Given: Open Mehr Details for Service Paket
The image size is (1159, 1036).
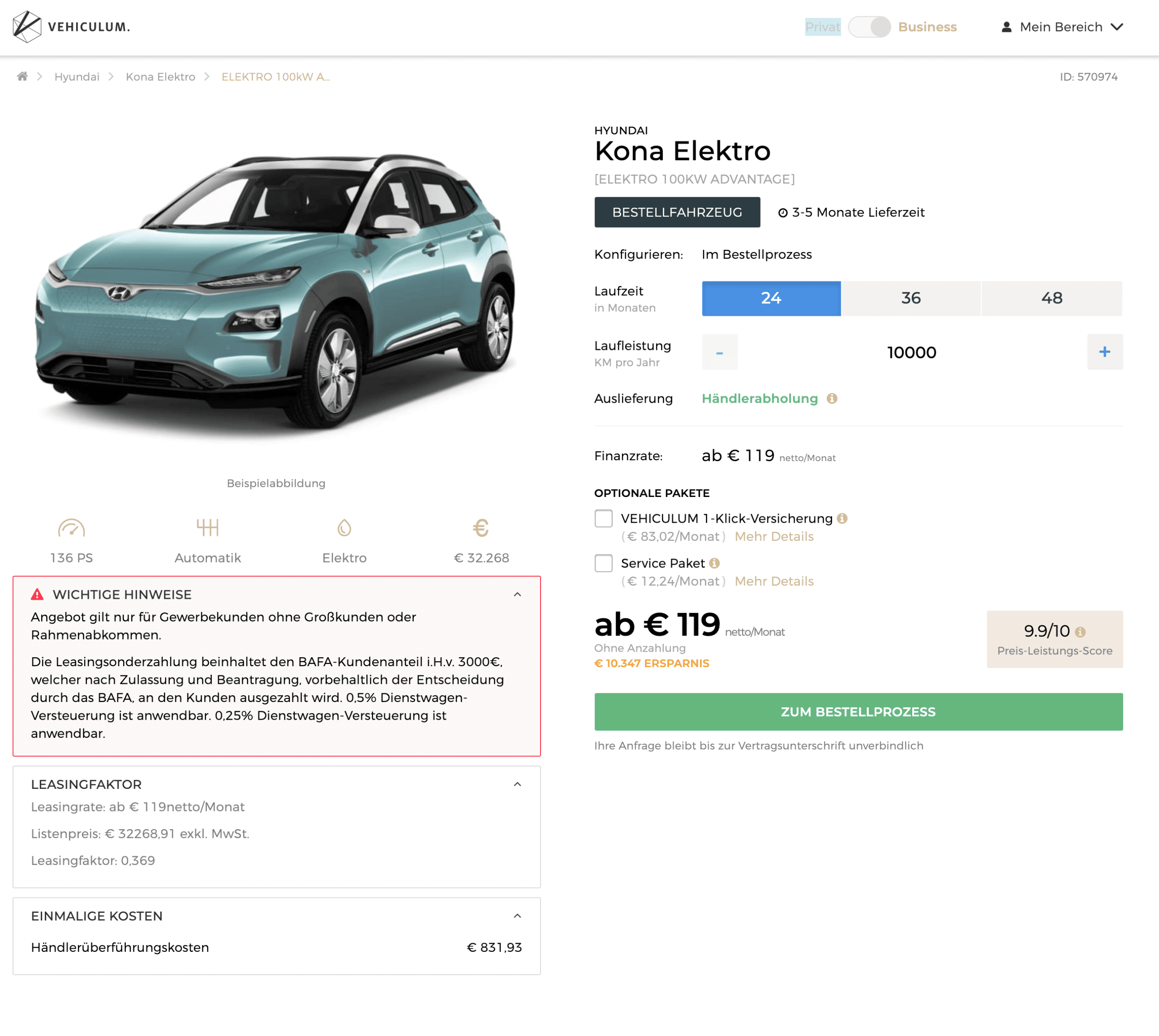Looking at the screenshot, I should pyautogui.click(x=774, y=581).
